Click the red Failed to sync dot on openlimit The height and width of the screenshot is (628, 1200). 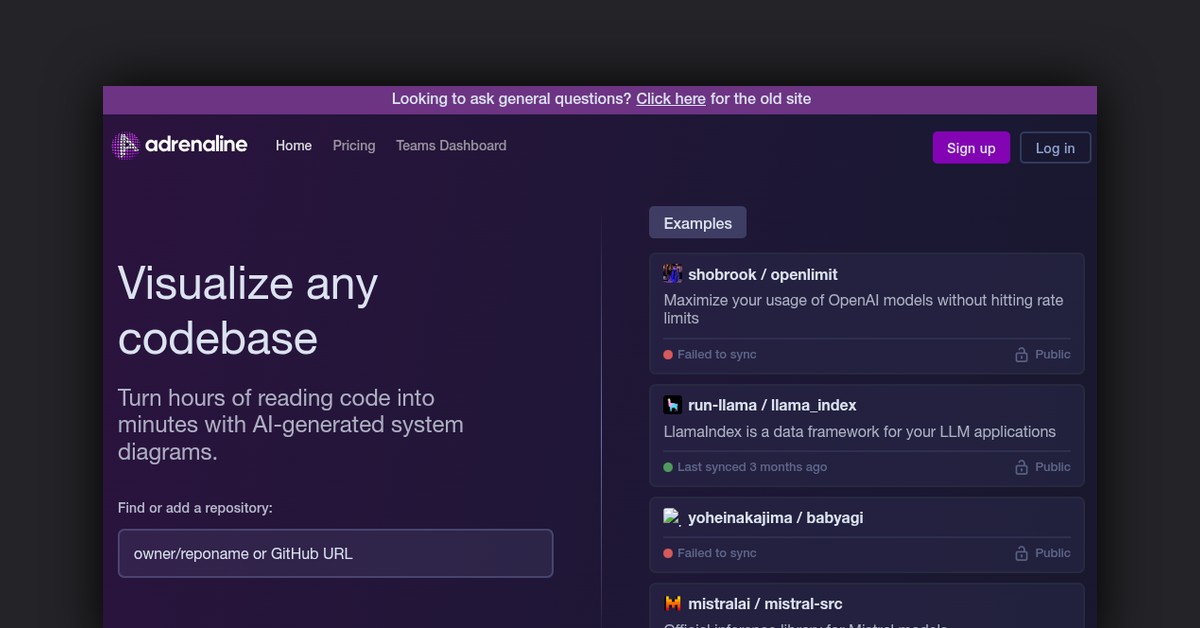click(x=668, y=355)
